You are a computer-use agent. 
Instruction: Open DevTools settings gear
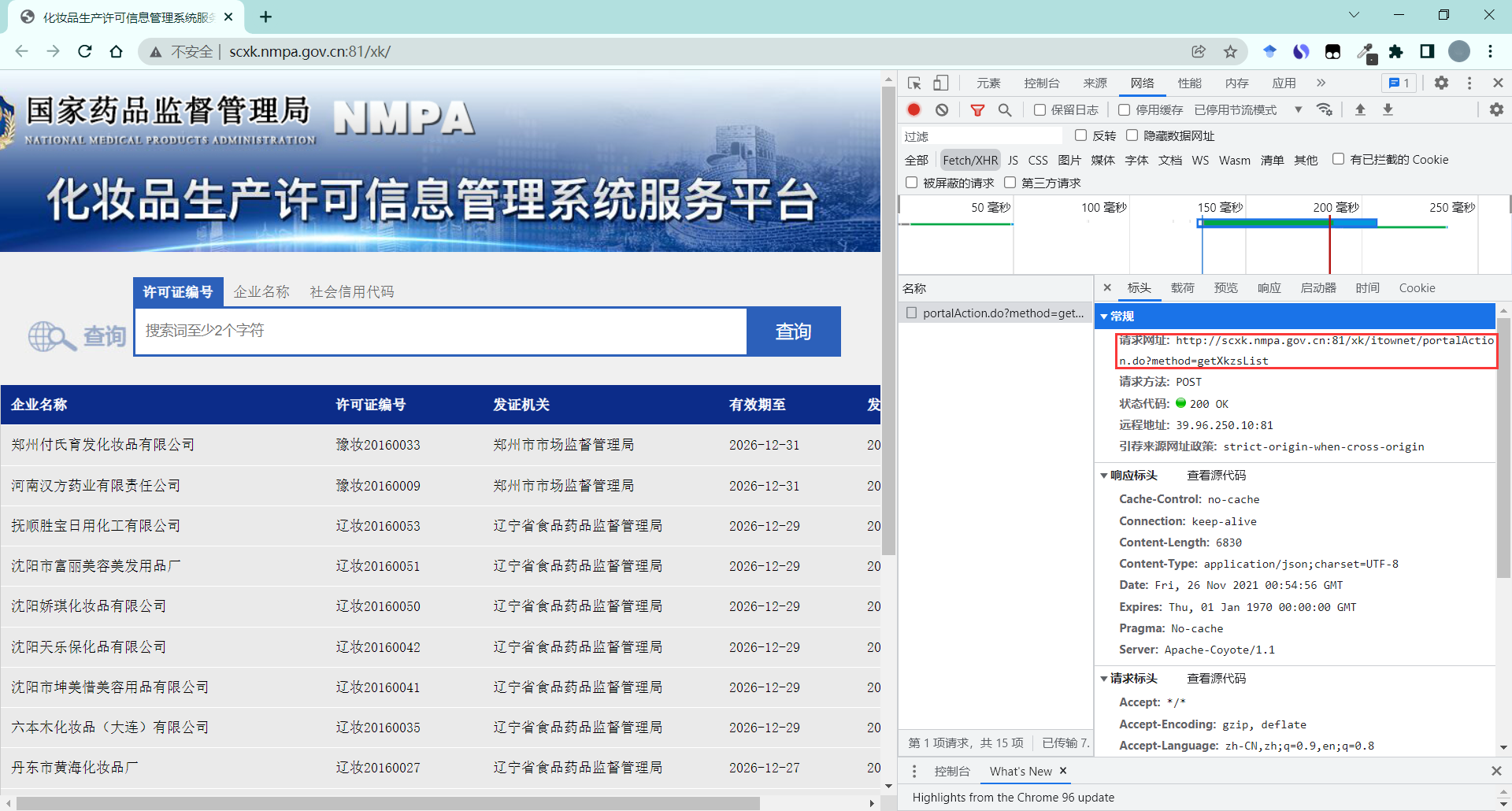(1441, 83)
